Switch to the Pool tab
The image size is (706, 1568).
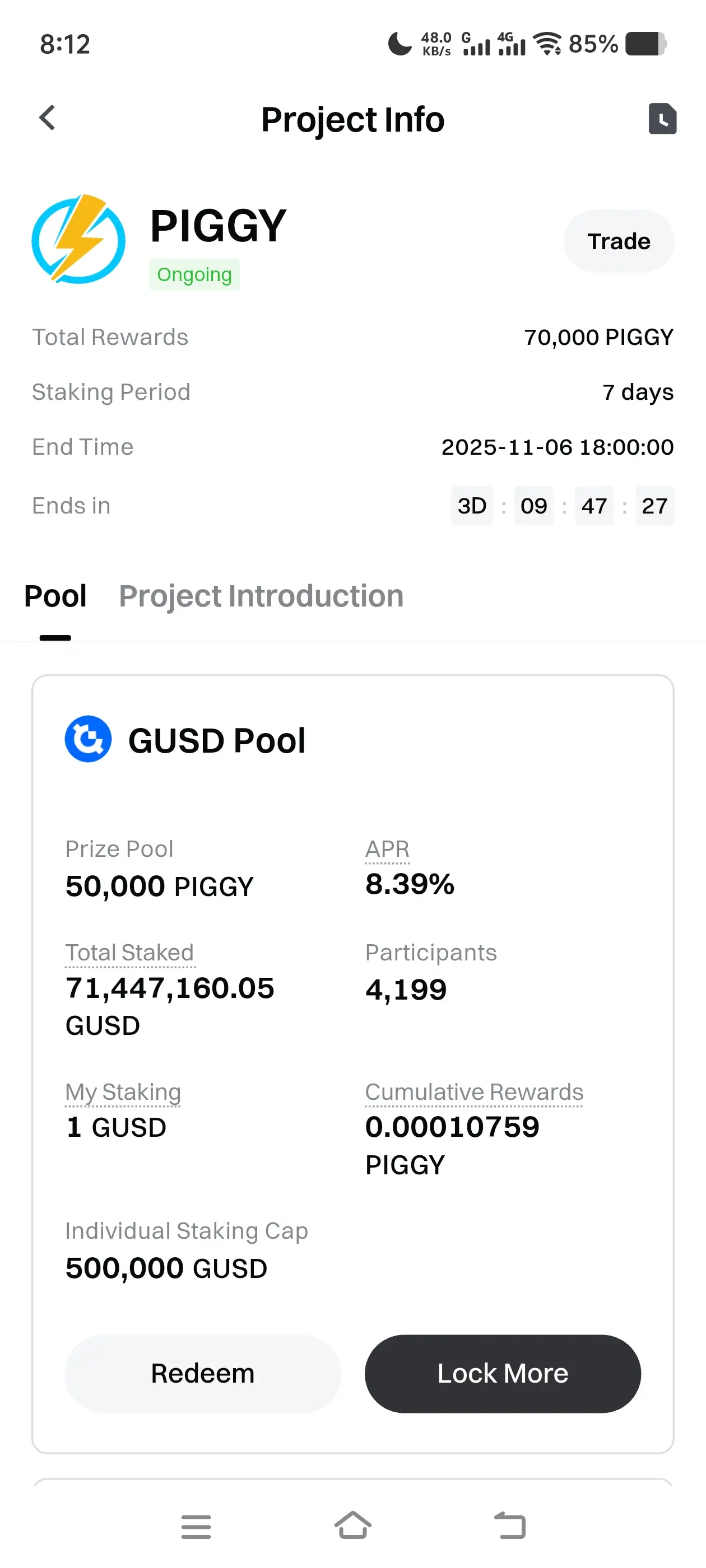(55, 596)
